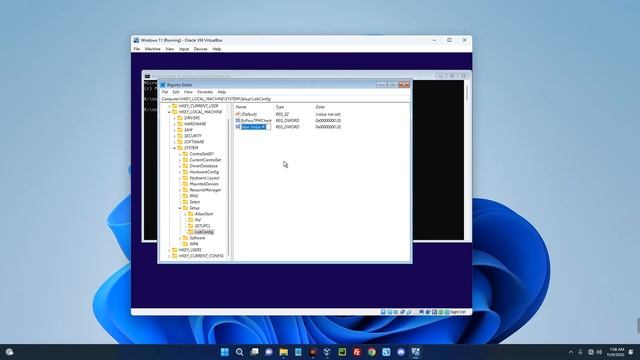Click the microphone tray icon
The height and width of the screenshot is (360, 640).
580,352
